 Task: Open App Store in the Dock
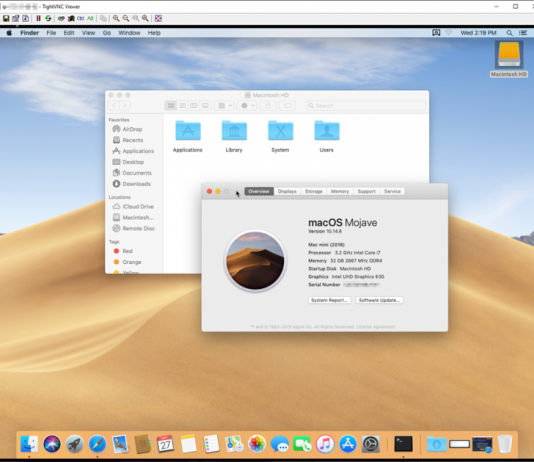pyautogui.click(x=348, y=444)
